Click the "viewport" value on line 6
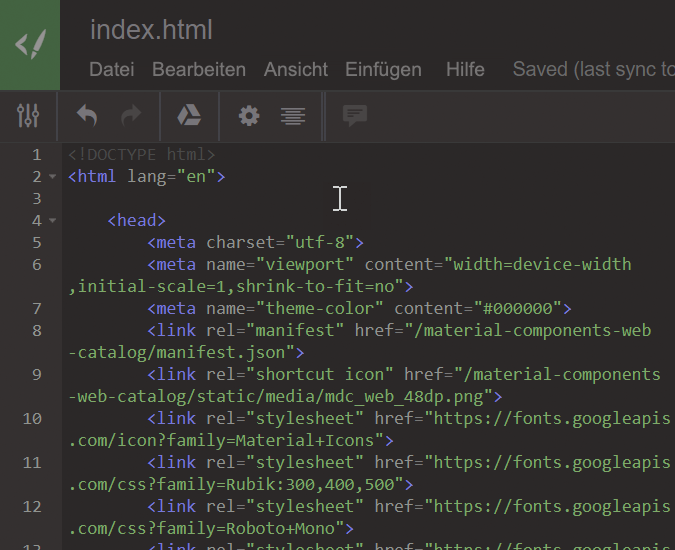 pos(304,265)
